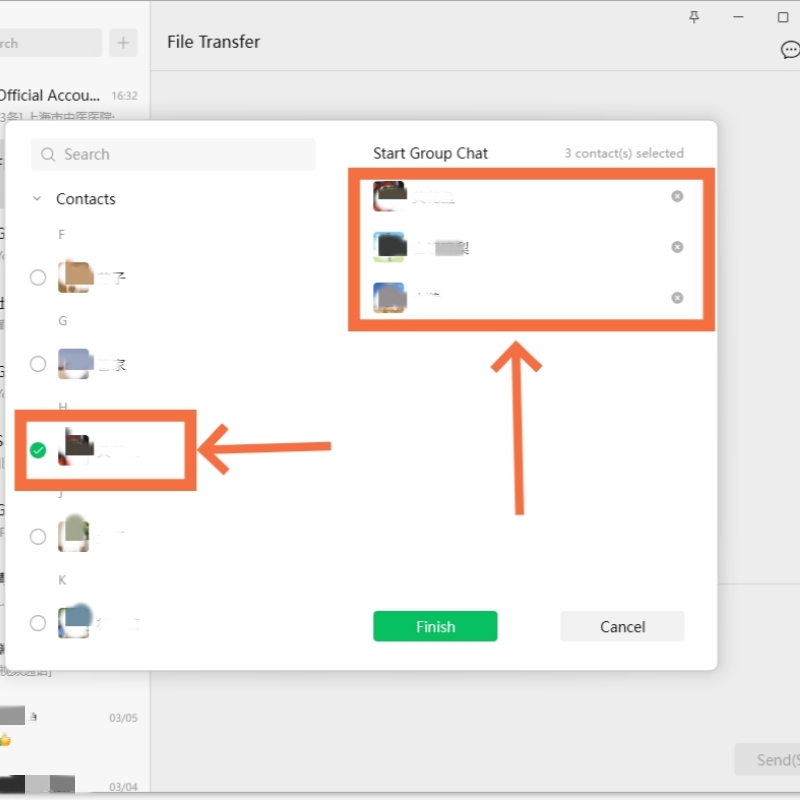
Task: Select the contact under letter J
Action: pyautogui.click(x=38, y=537)
